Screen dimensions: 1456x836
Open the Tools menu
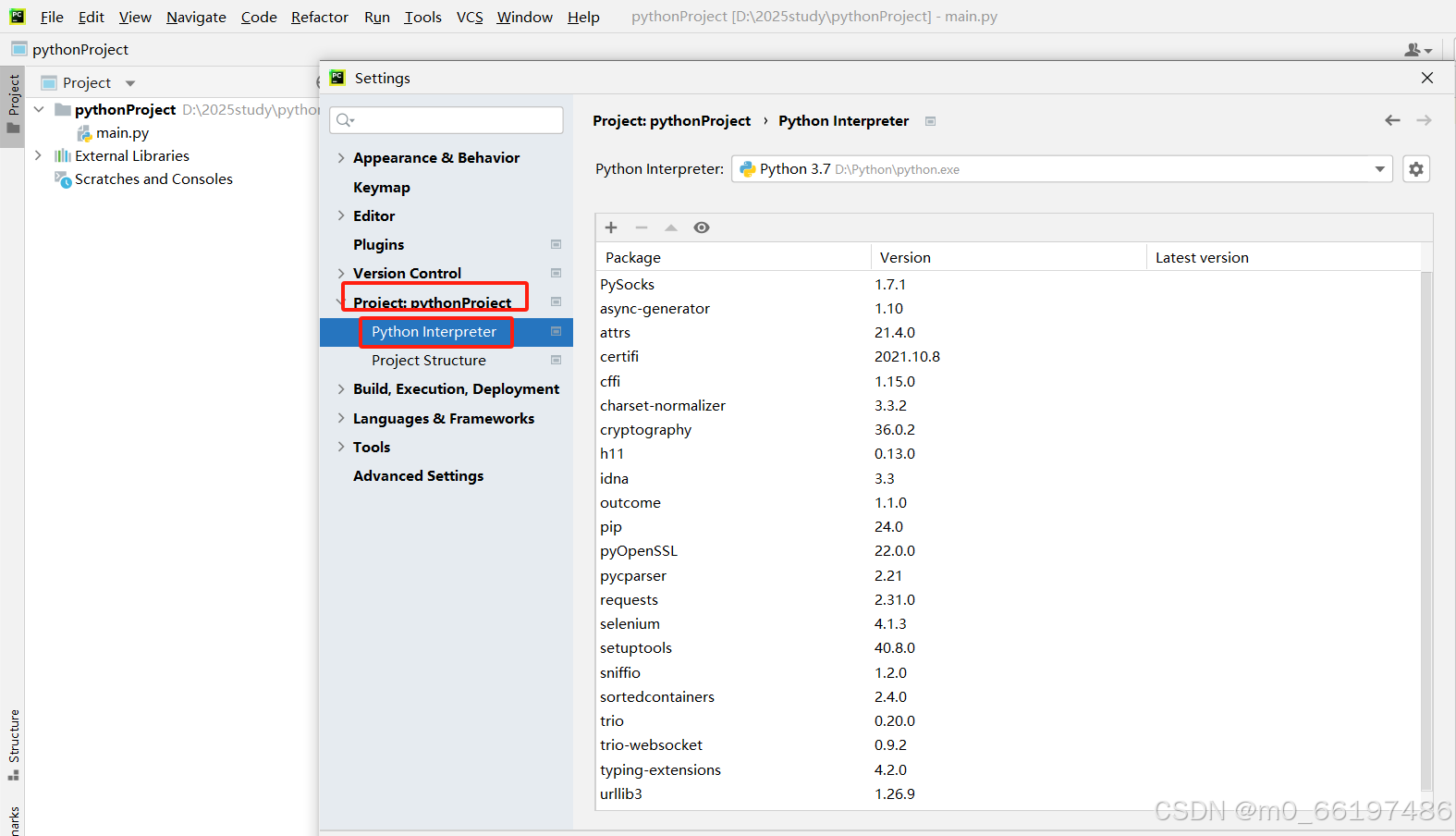[x=422, y=17]
